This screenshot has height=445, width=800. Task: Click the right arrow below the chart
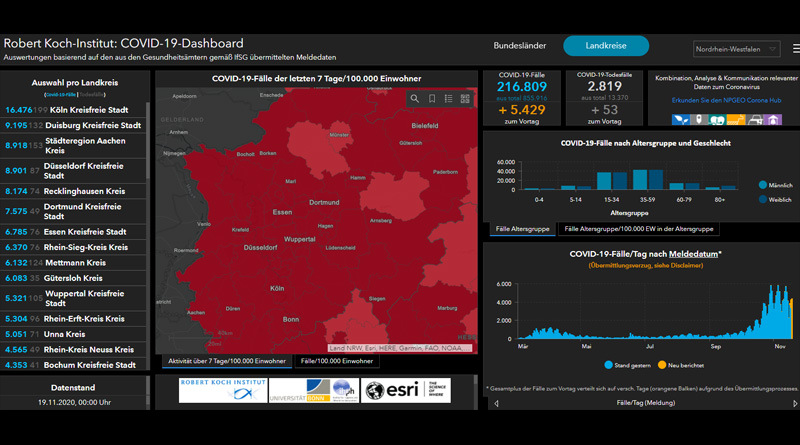coord(794,403)
